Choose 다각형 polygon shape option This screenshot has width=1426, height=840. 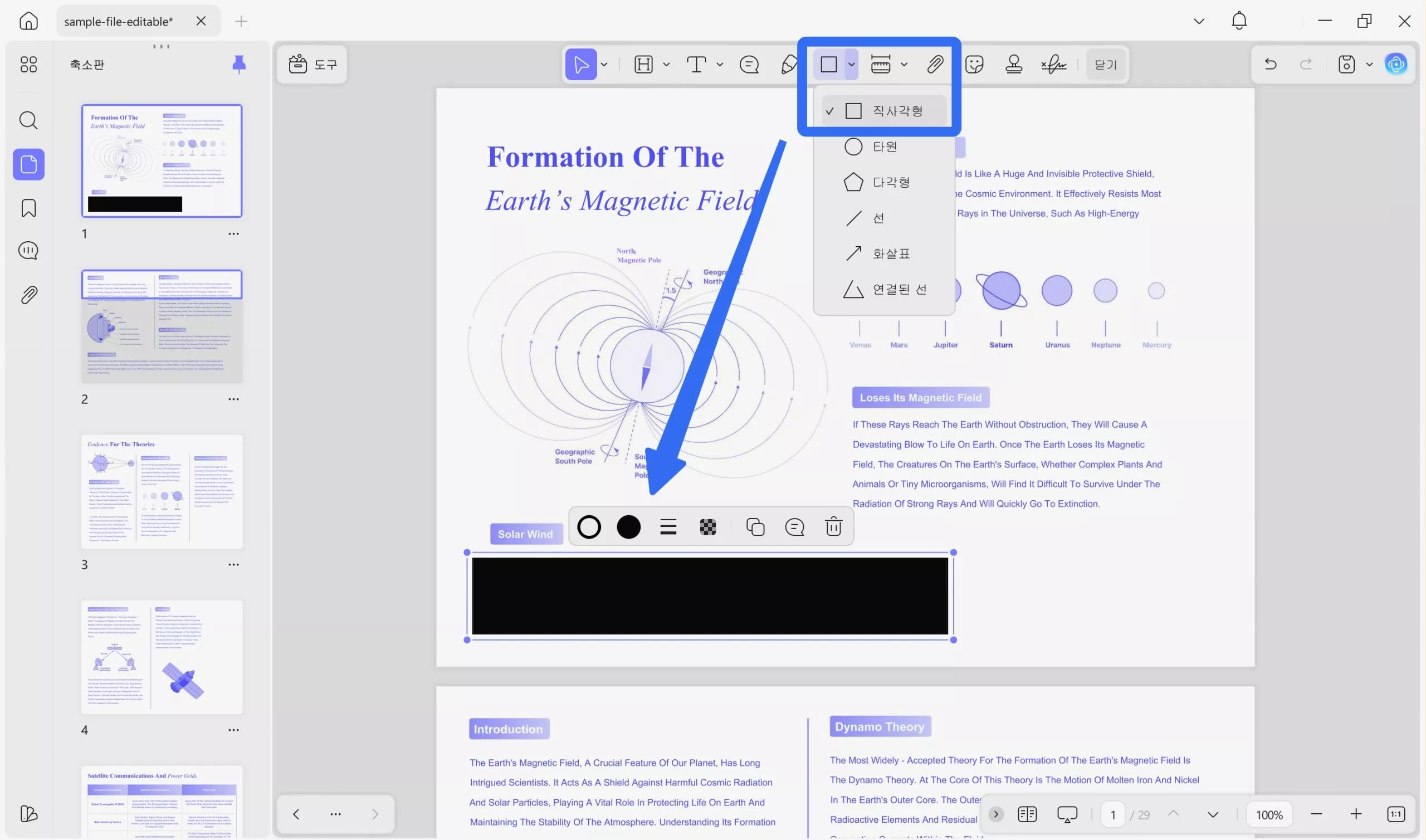pos(884,182)
